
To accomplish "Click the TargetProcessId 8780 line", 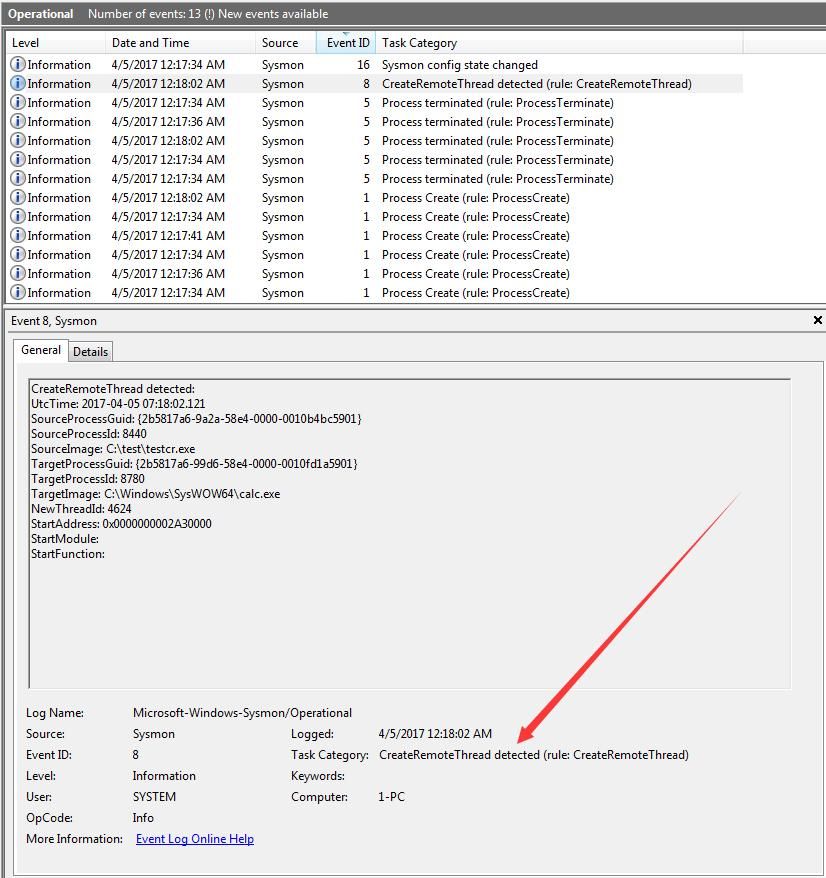I will 87,479.
